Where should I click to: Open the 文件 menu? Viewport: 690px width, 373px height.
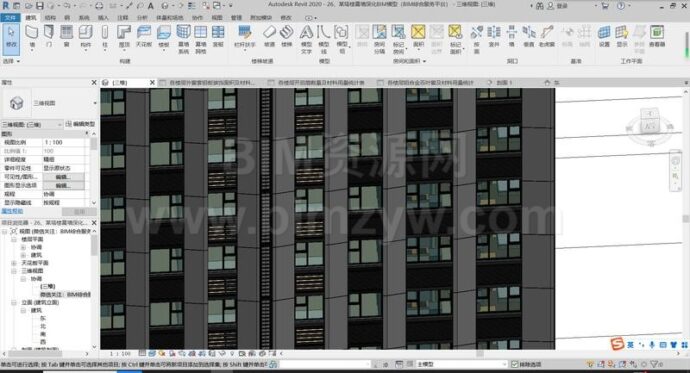click(x=10, y=18)
